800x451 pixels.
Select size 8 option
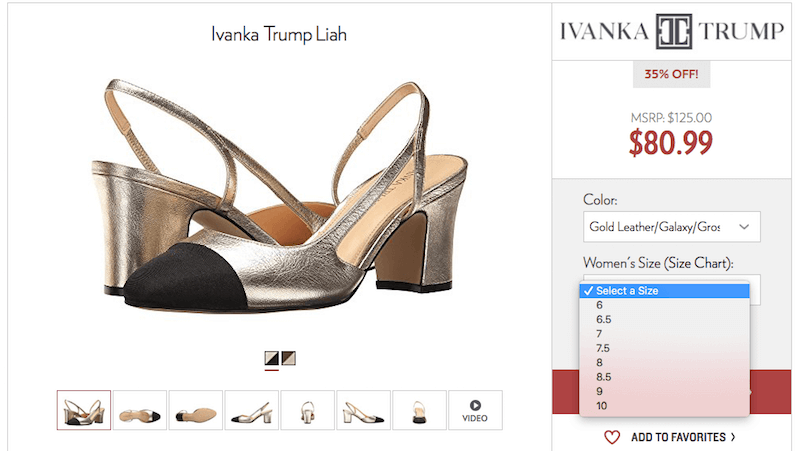pyautogui.click(x=664, y=363)
